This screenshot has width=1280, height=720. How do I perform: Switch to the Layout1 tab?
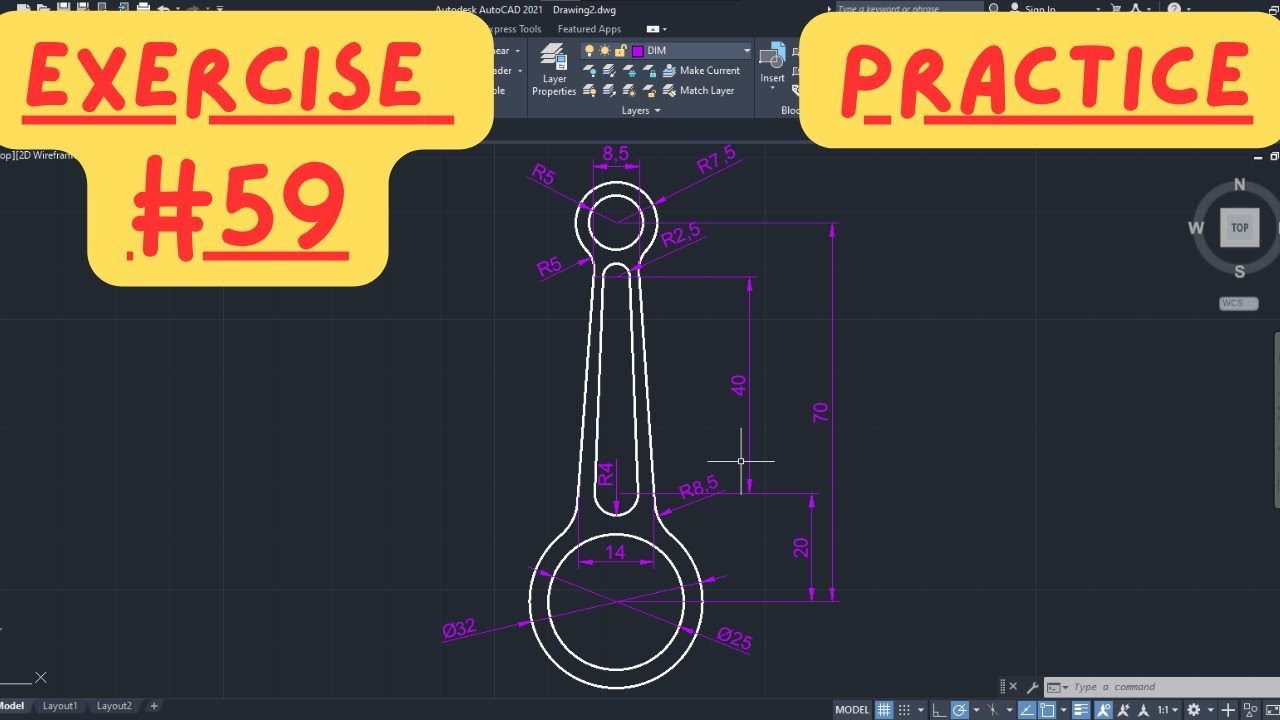(59, 706)
